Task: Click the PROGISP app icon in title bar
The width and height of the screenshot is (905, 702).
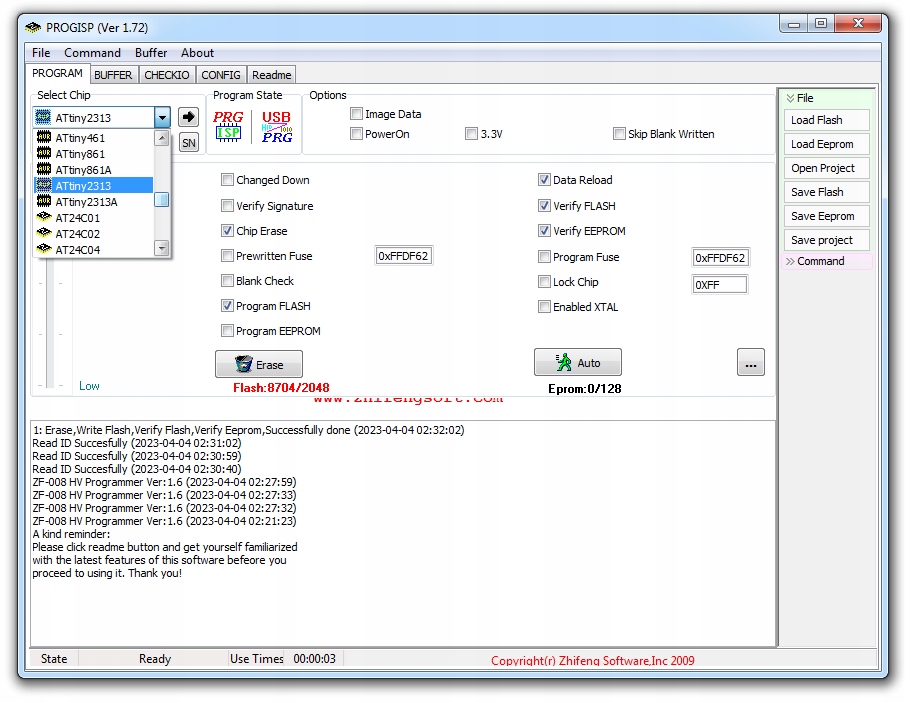Action: (x=33, y=27)
